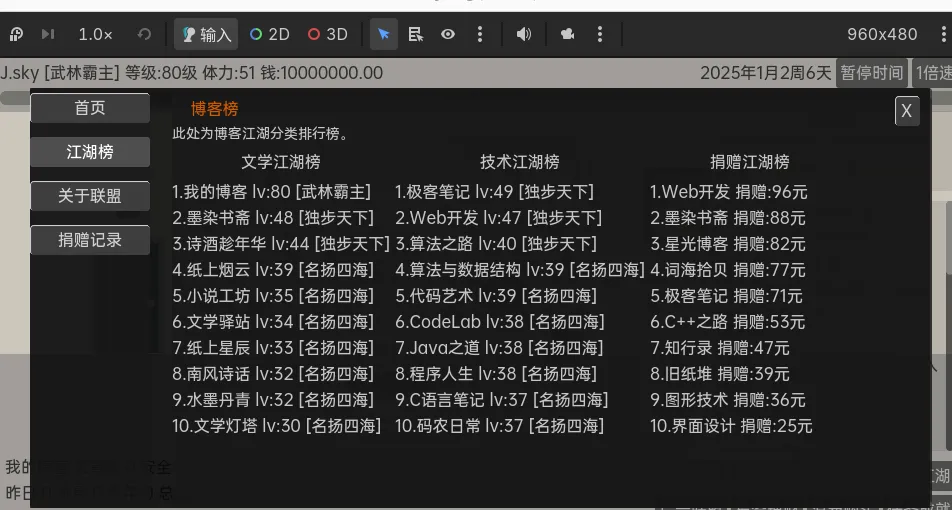Select row 4.纸上烟云 lv:39

[x=273, y=270]
